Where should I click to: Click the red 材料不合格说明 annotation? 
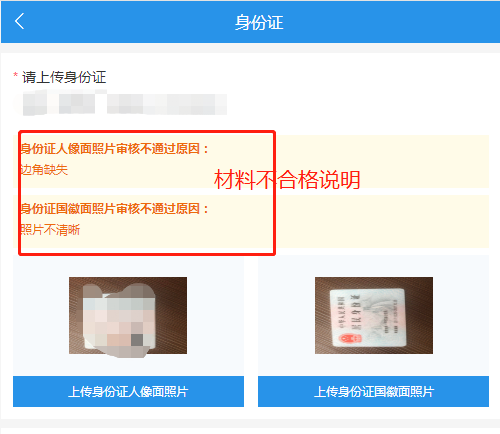tap(287, 180)
